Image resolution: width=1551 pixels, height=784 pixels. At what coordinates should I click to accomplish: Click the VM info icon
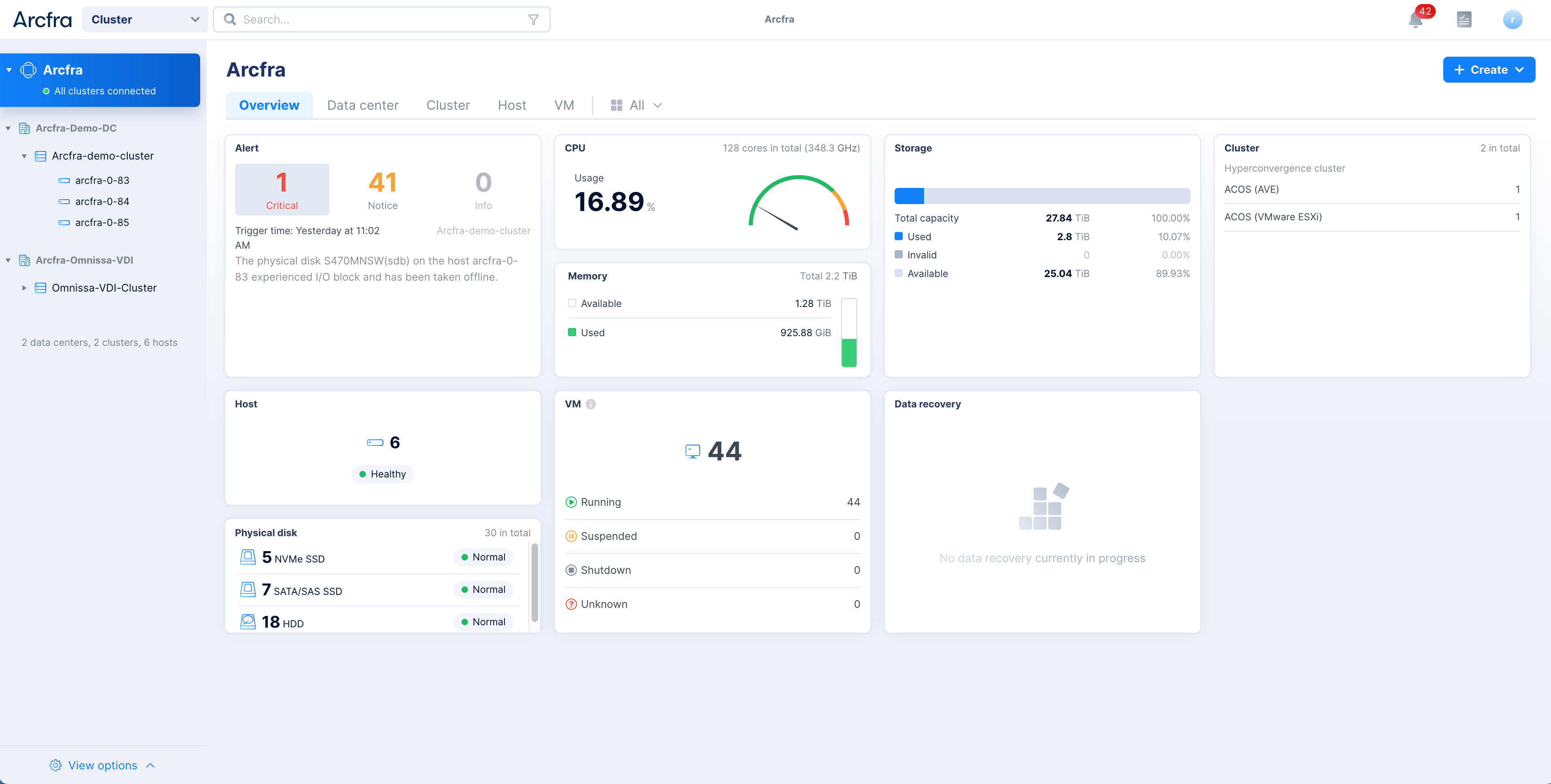click(591, 404)
